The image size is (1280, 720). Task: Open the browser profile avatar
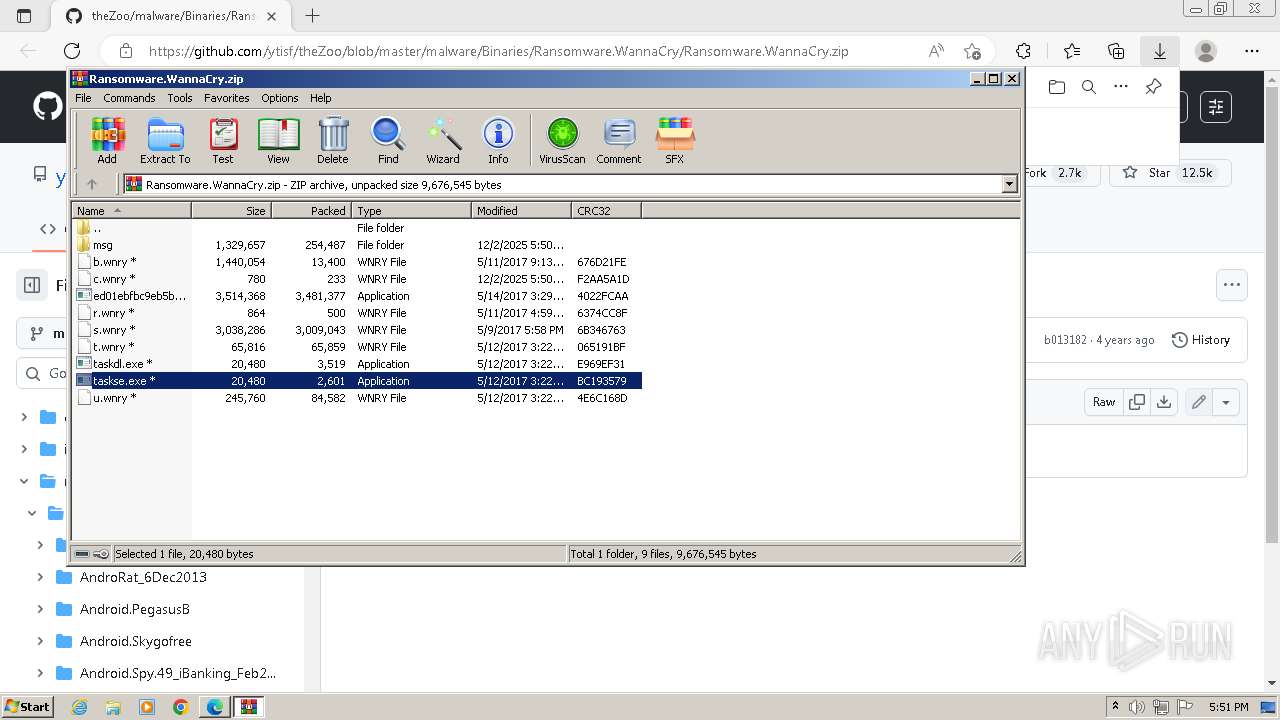point(1206,51)
